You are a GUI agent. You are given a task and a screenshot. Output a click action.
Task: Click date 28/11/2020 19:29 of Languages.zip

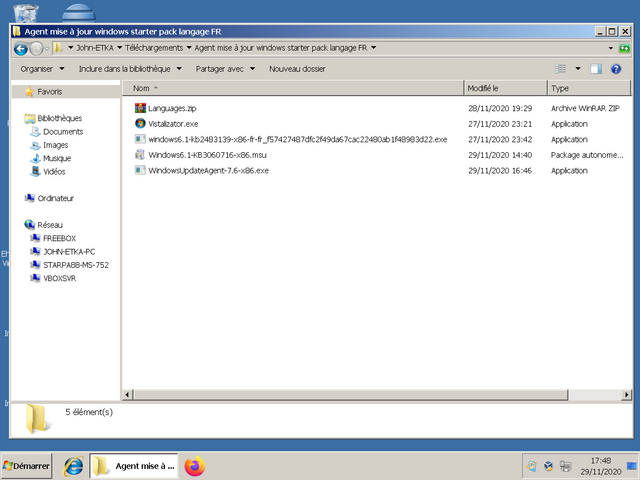point(500,109)
